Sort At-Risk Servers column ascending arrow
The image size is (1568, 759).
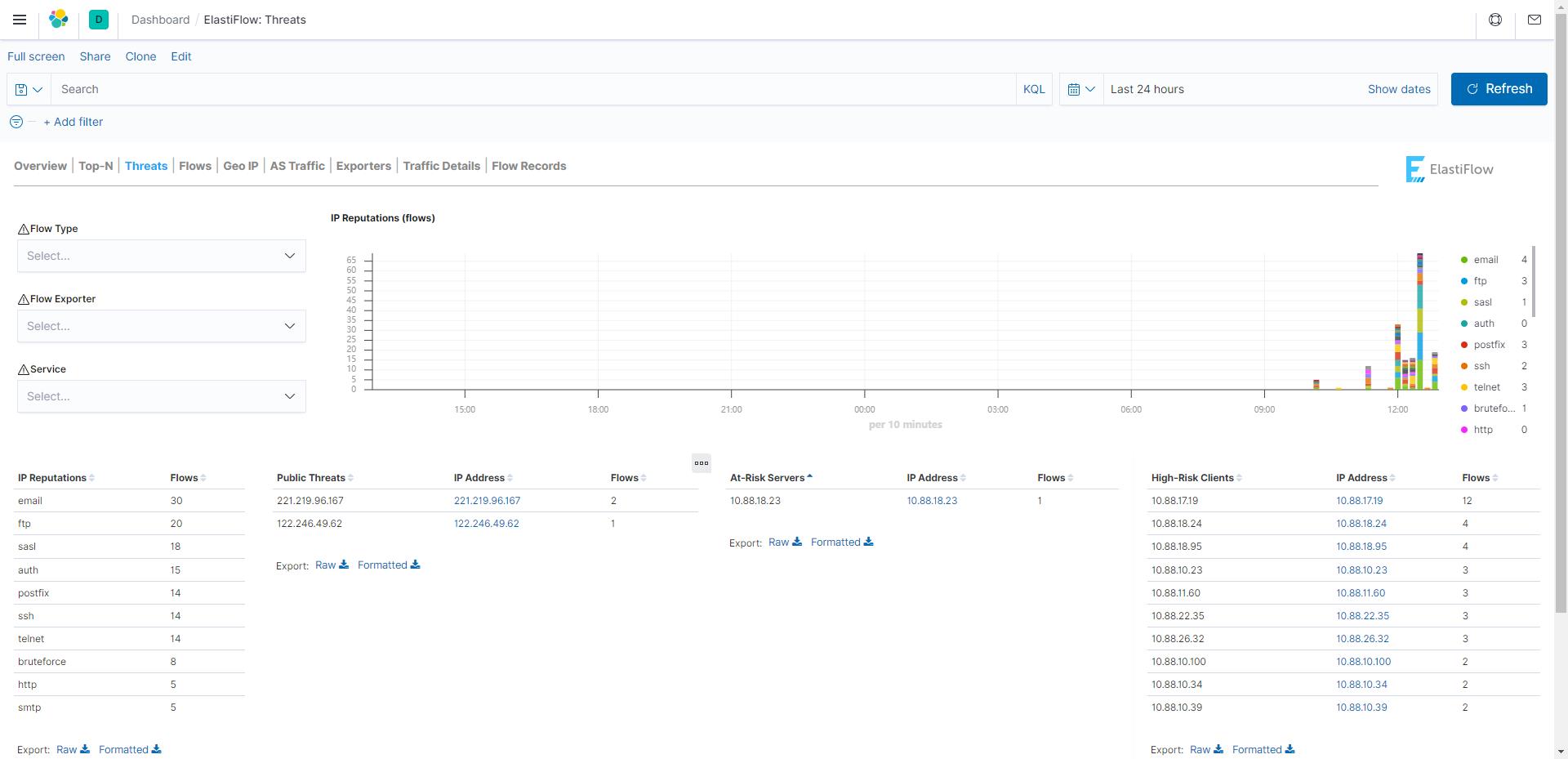click(x=809, y=477)
